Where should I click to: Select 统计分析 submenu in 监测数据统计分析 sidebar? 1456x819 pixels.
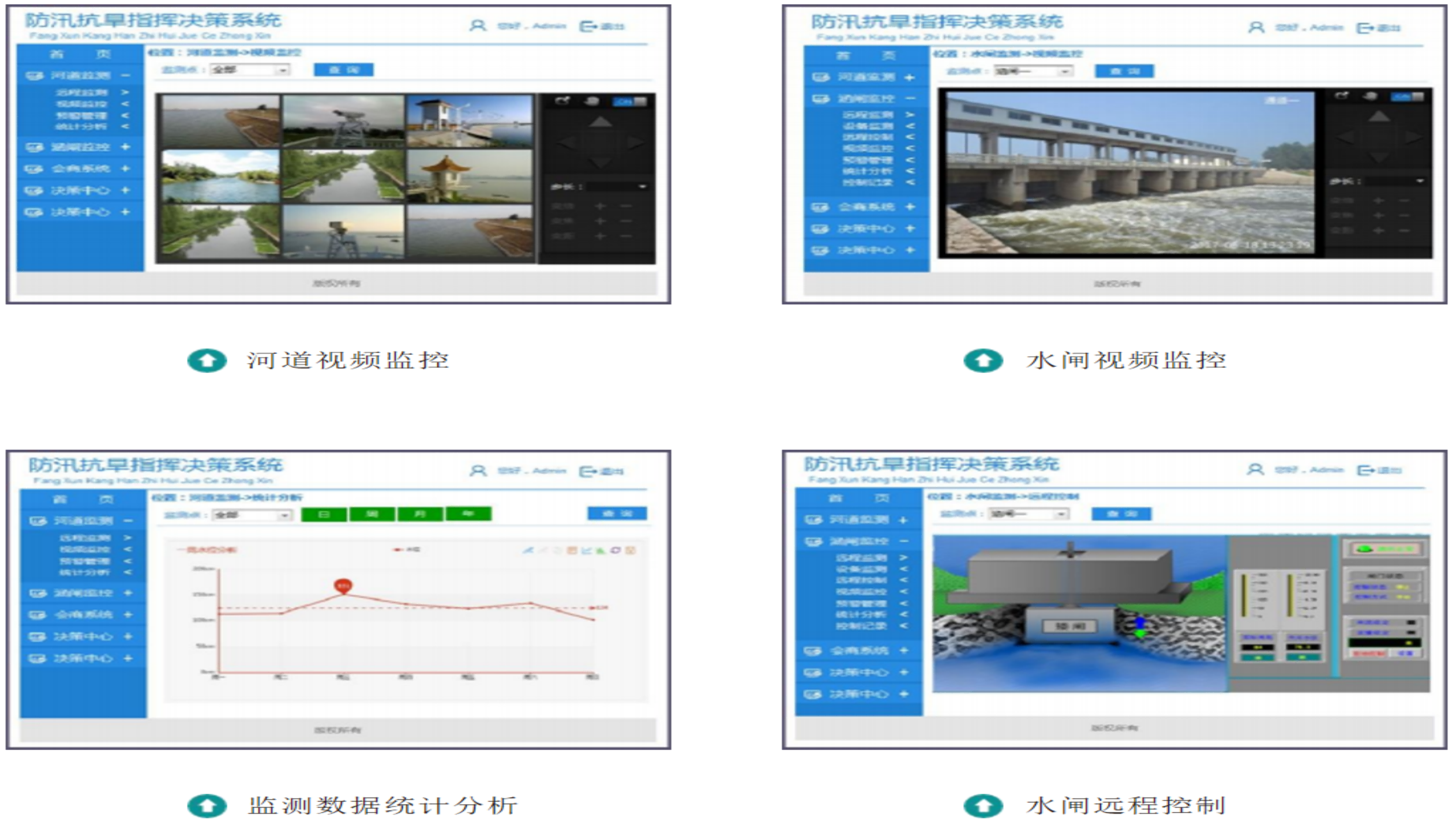85,573
